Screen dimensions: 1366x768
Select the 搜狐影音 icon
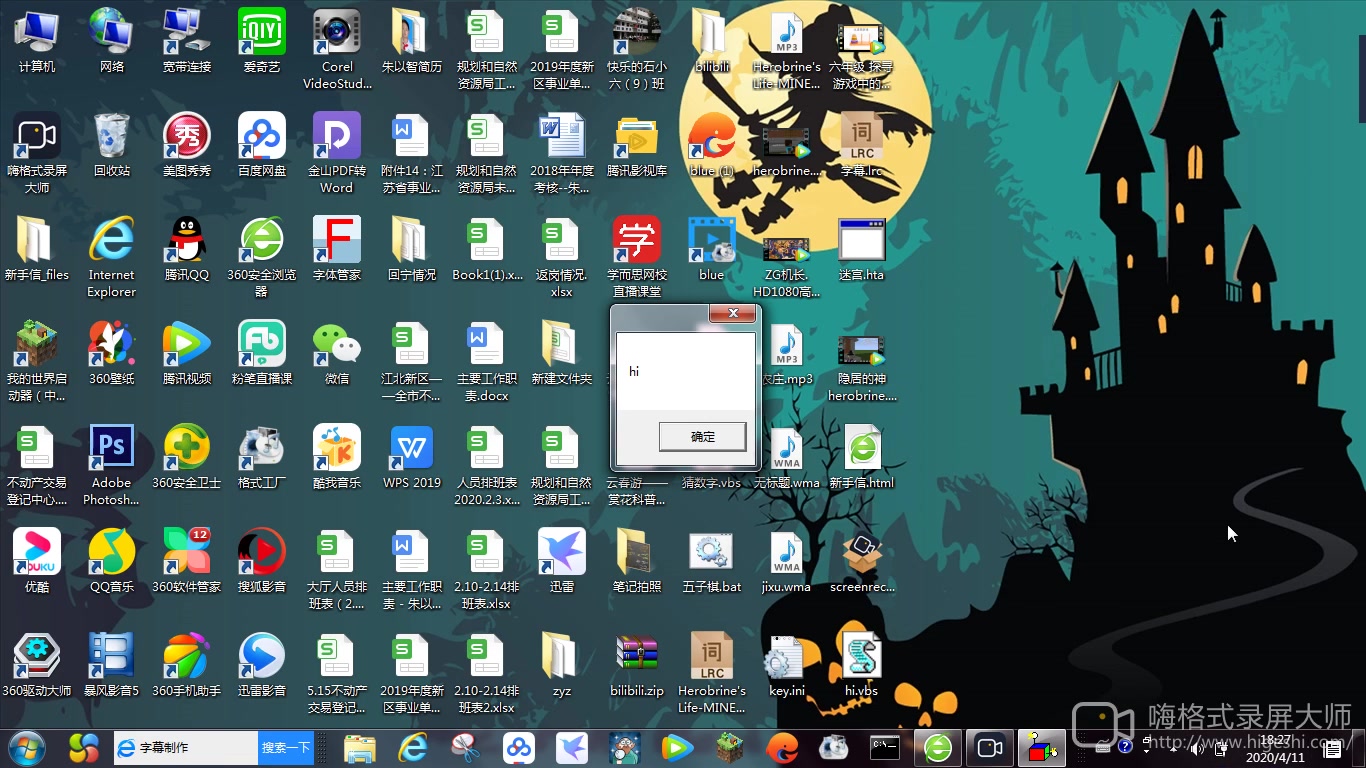[x=262, y=561]
